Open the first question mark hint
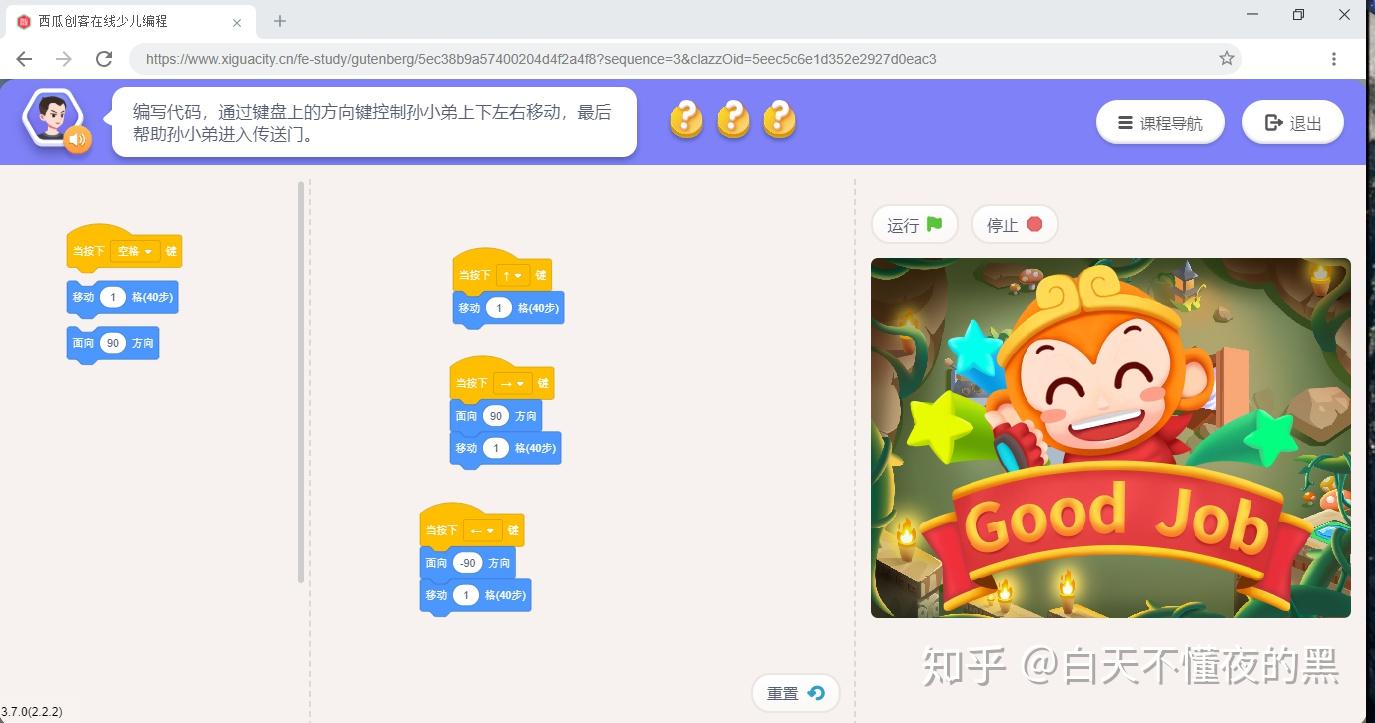The height and width of the screenshot is (723, 1375). (x=686, y=121)
